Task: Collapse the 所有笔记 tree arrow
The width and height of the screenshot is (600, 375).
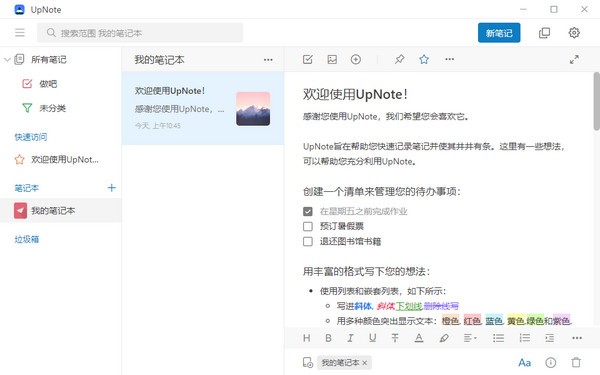Action: click(7, 59)
